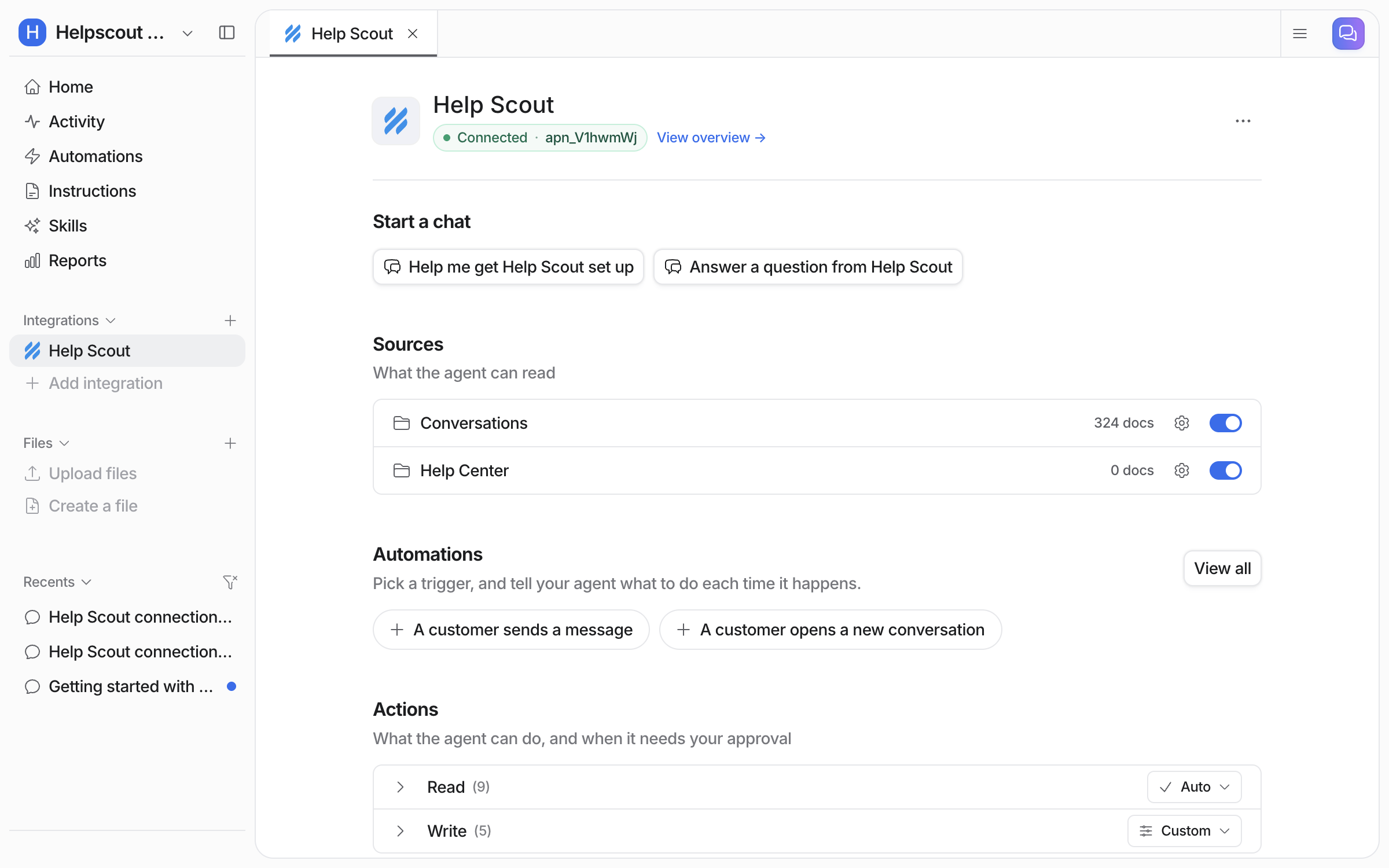
Task: Clear the Recents filter icon
Action: [x=230, y=582]
